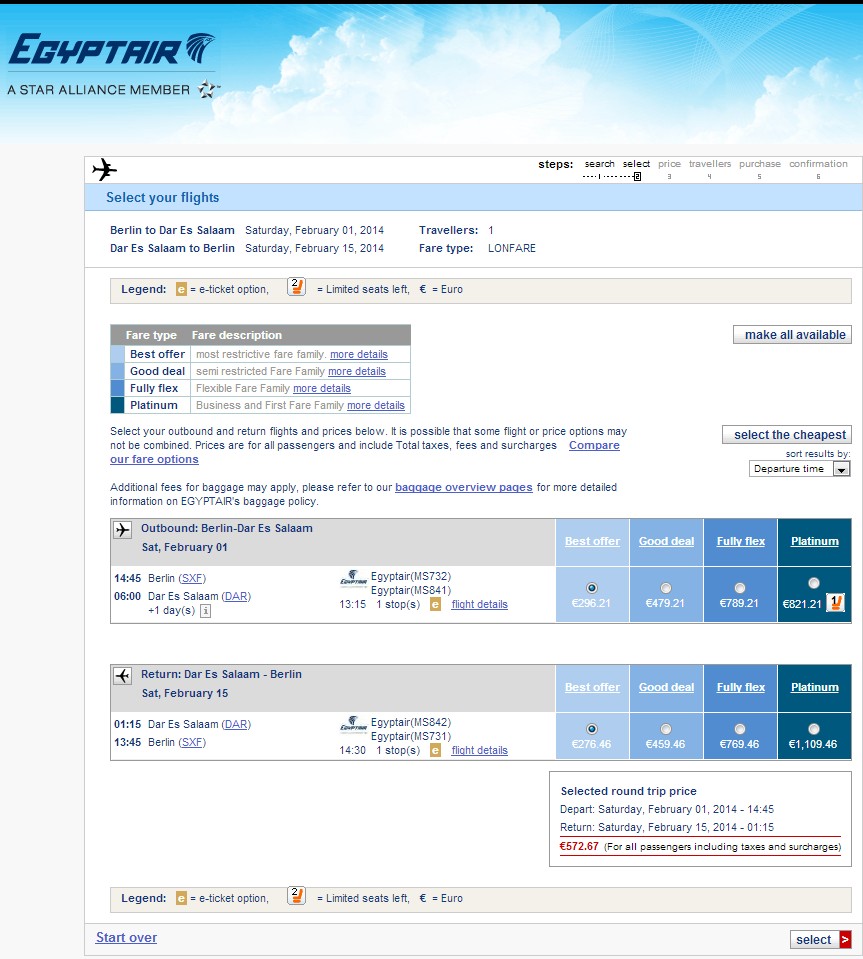Click select the cheapest button
863x959 pixels.
(787, 435)
